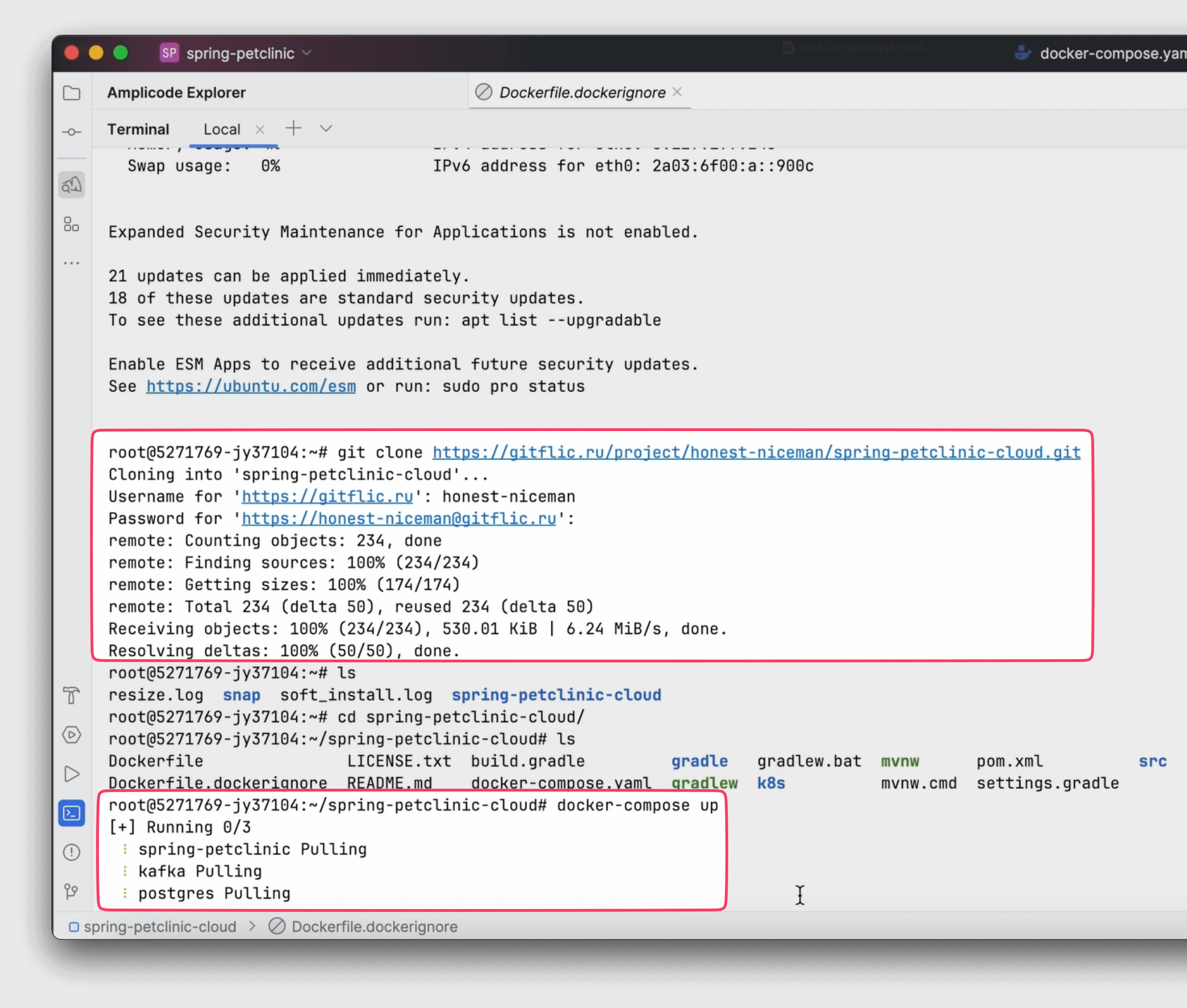Click the '[+] Running 0/3' line
The image size is (1187, 1008).
(180, 827)
